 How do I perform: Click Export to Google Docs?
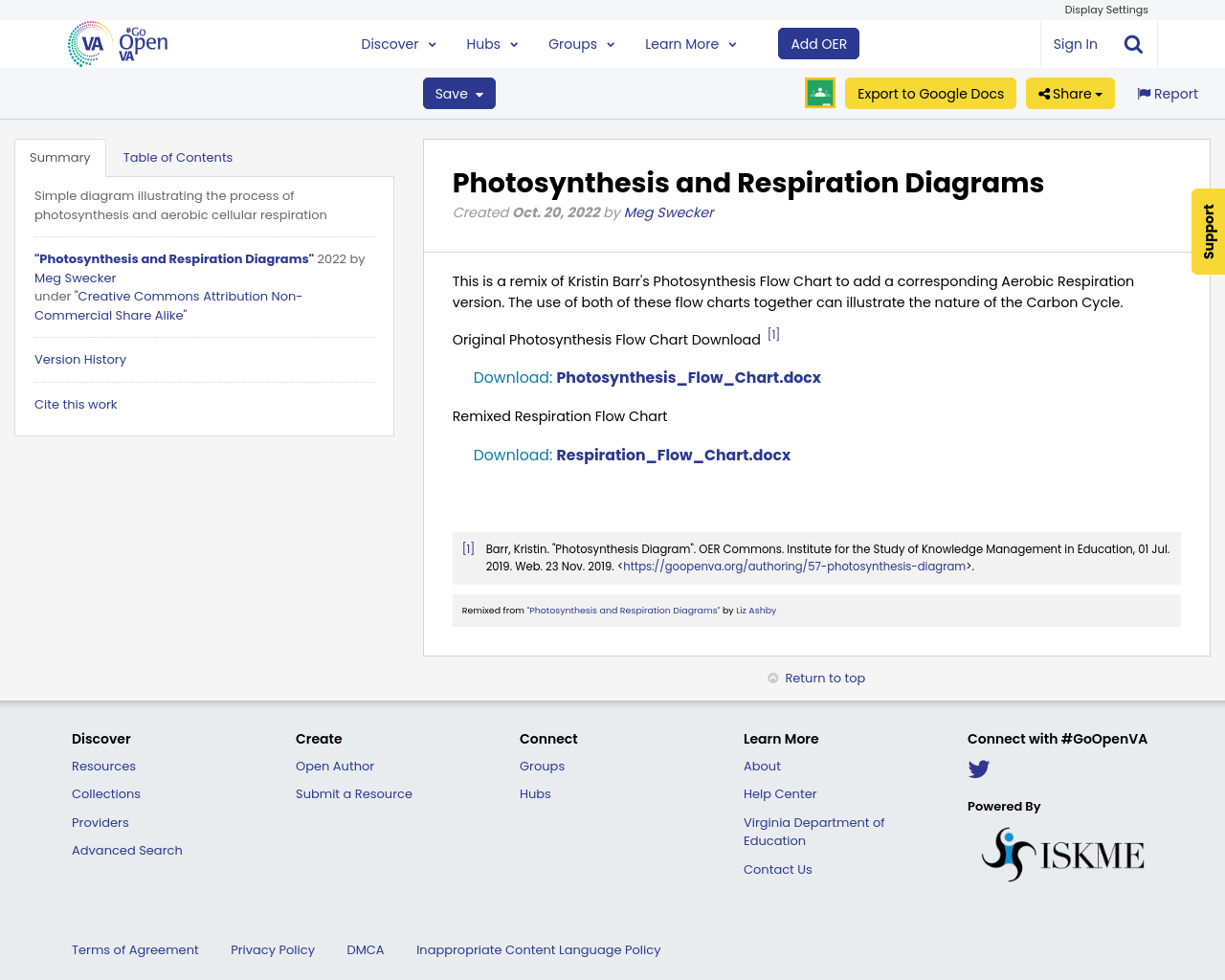pyautogui.click(x=929, y=93)
